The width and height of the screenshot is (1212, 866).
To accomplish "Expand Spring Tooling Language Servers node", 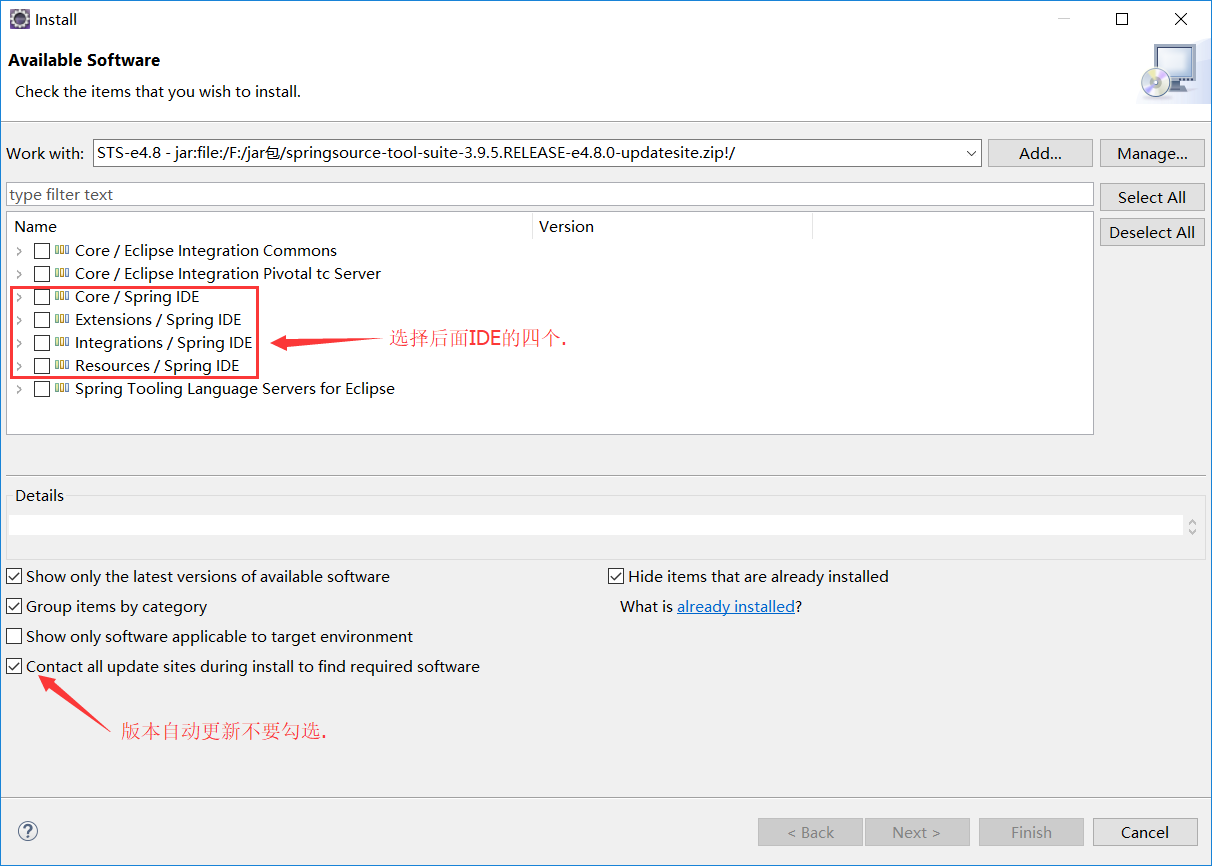I will 19,389.
